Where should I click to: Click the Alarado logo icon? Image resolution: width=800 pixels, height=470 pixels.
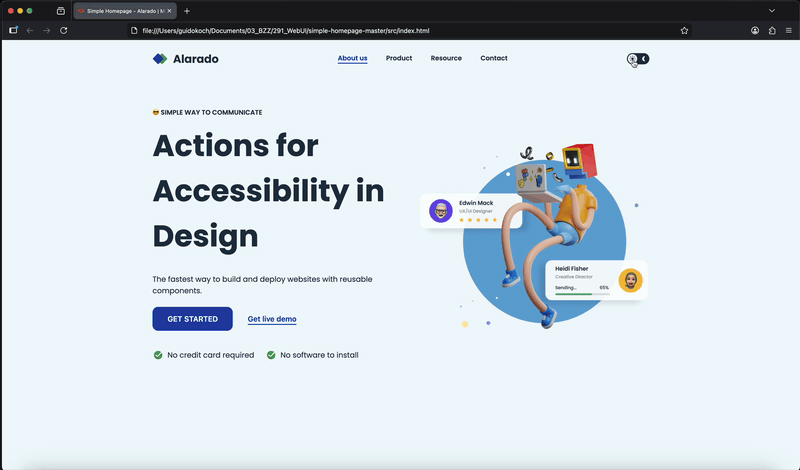tap(160, 59)
